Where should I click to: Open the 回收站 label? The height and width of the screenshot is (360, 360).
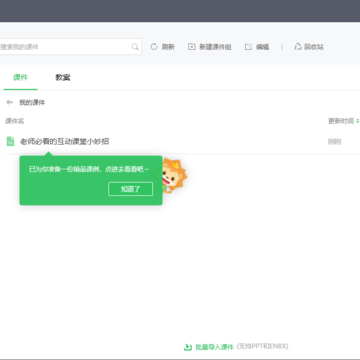[314, 47]
